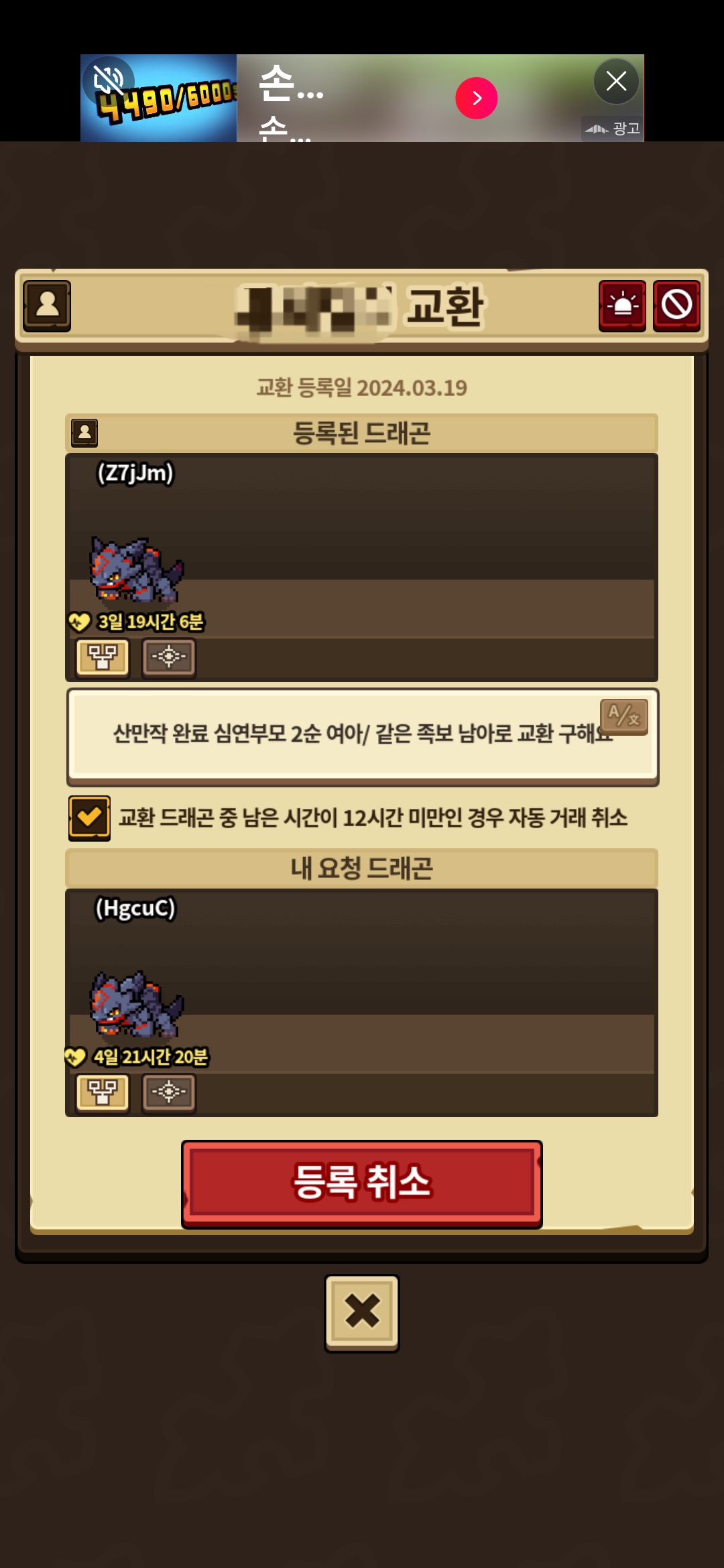Image resolution: width=724 pixels, height=1568 pixels.
Task: Close the exchange popup with X button
Action: pos(362,1313)
